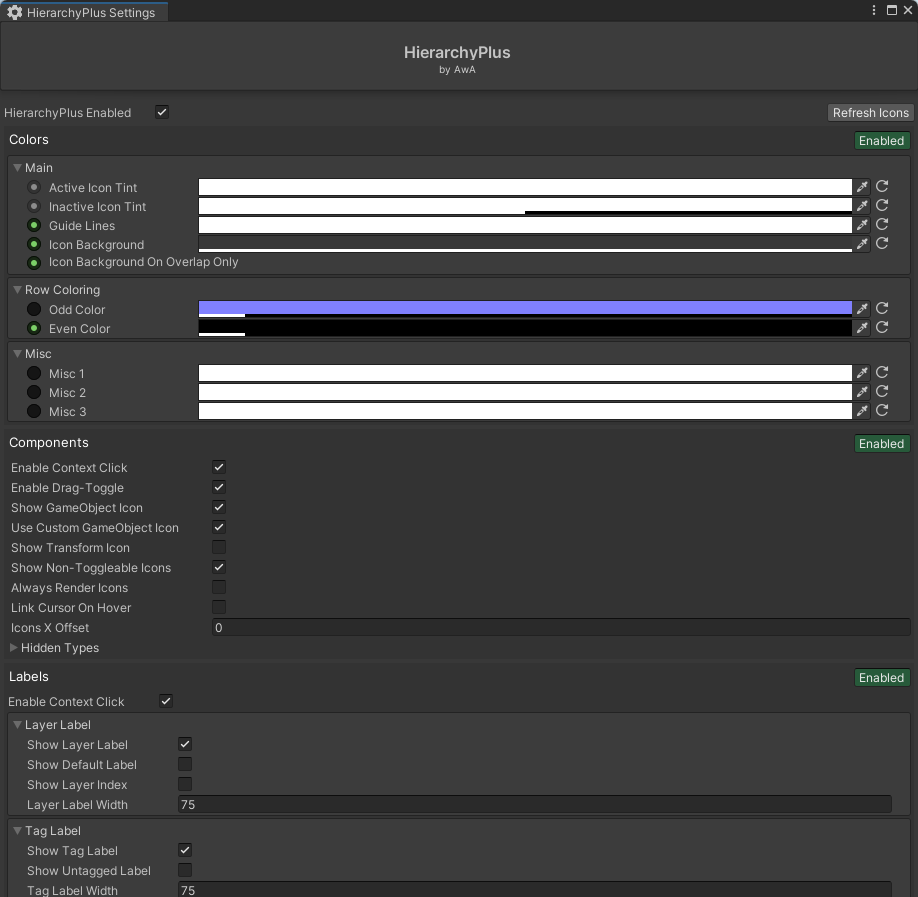Reset the Inactive Icon Tint color
The height and width of the screenshot is (897, 918).
[x=882, y=206]
